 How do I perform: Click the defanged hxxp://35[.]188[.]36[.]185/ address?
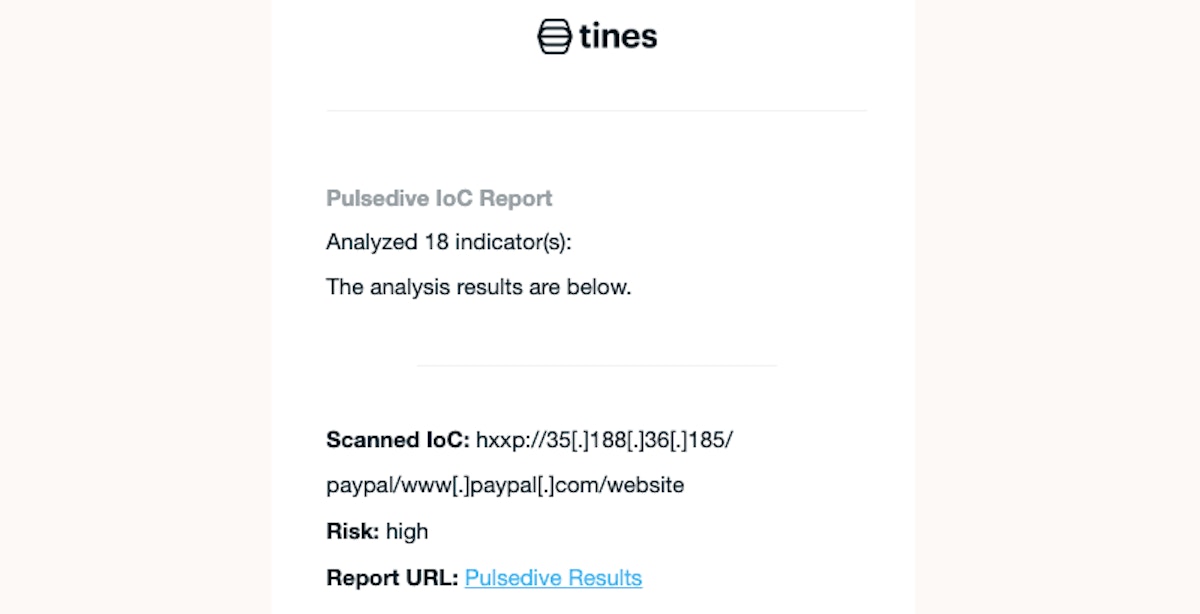pos(605,440)
